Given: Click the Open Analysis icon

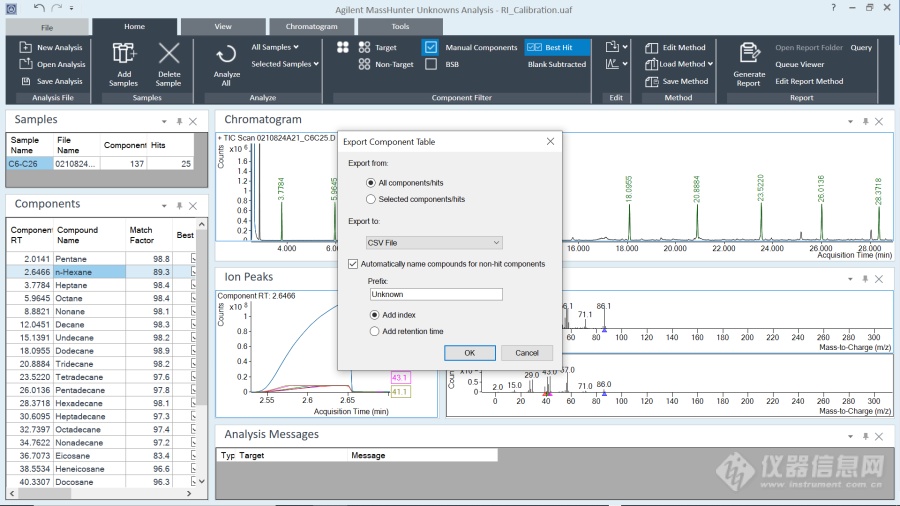Looking at the screenshot, I should (25, 64).
